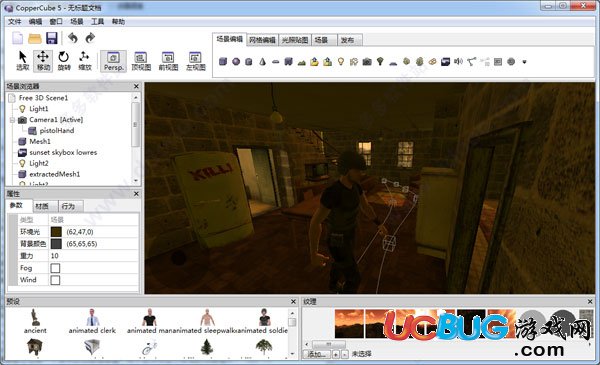Add a camera using the camera icon
The height and width of the screenshot is (365, 600).
367,61
